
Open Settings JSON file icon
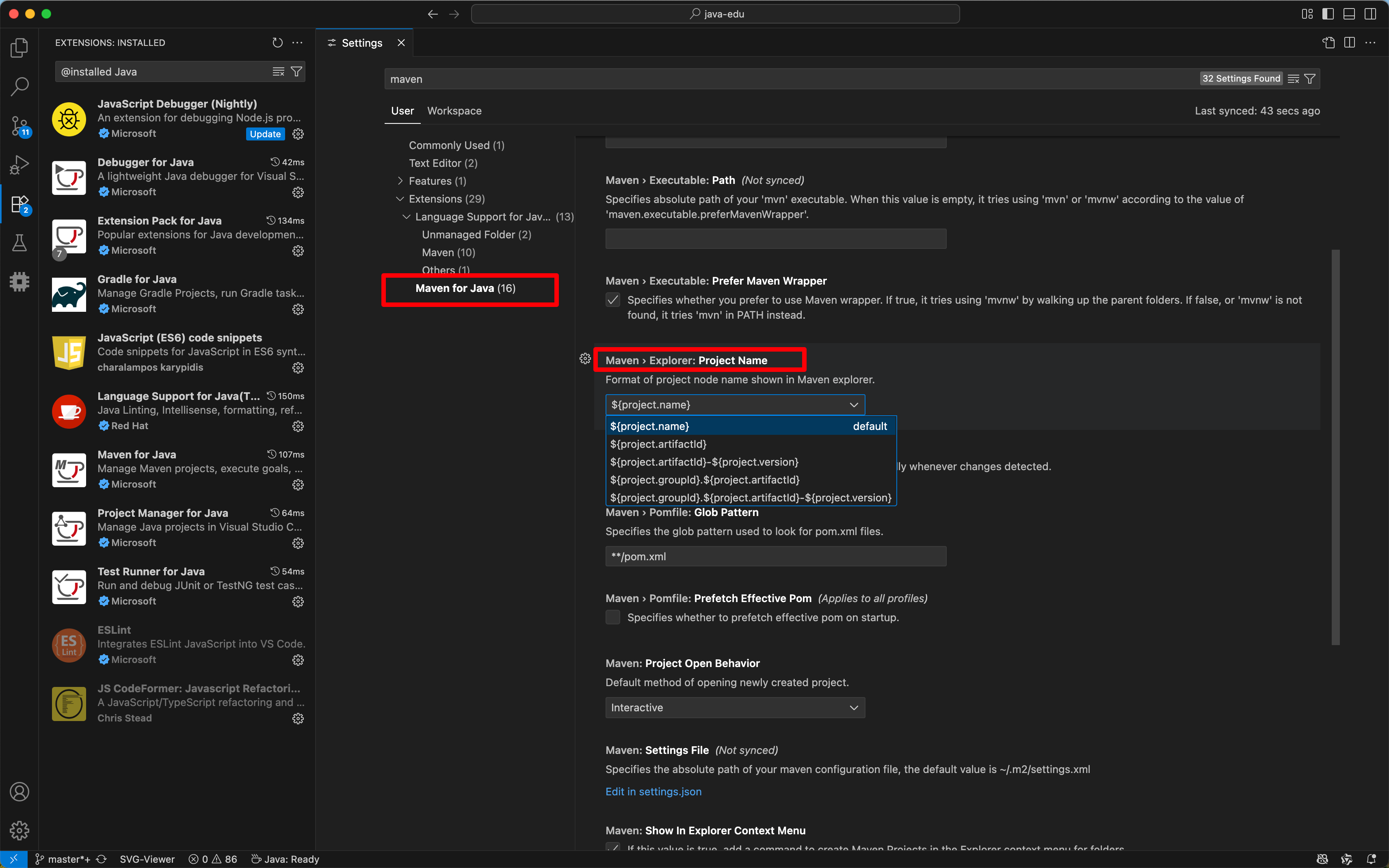(1328, 43)
